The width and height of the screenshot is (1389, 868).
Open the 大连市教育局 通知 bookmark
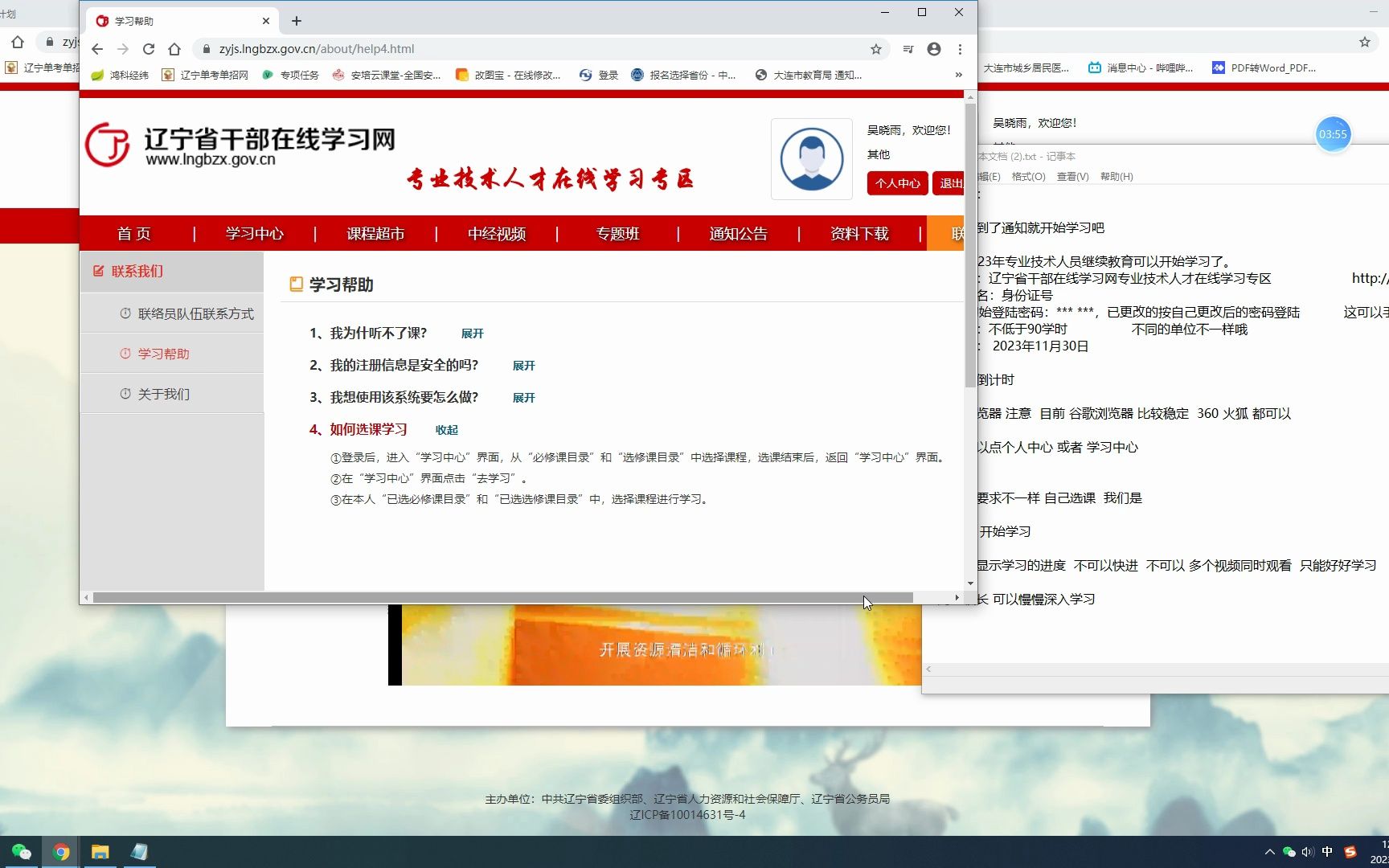[809, 75]
